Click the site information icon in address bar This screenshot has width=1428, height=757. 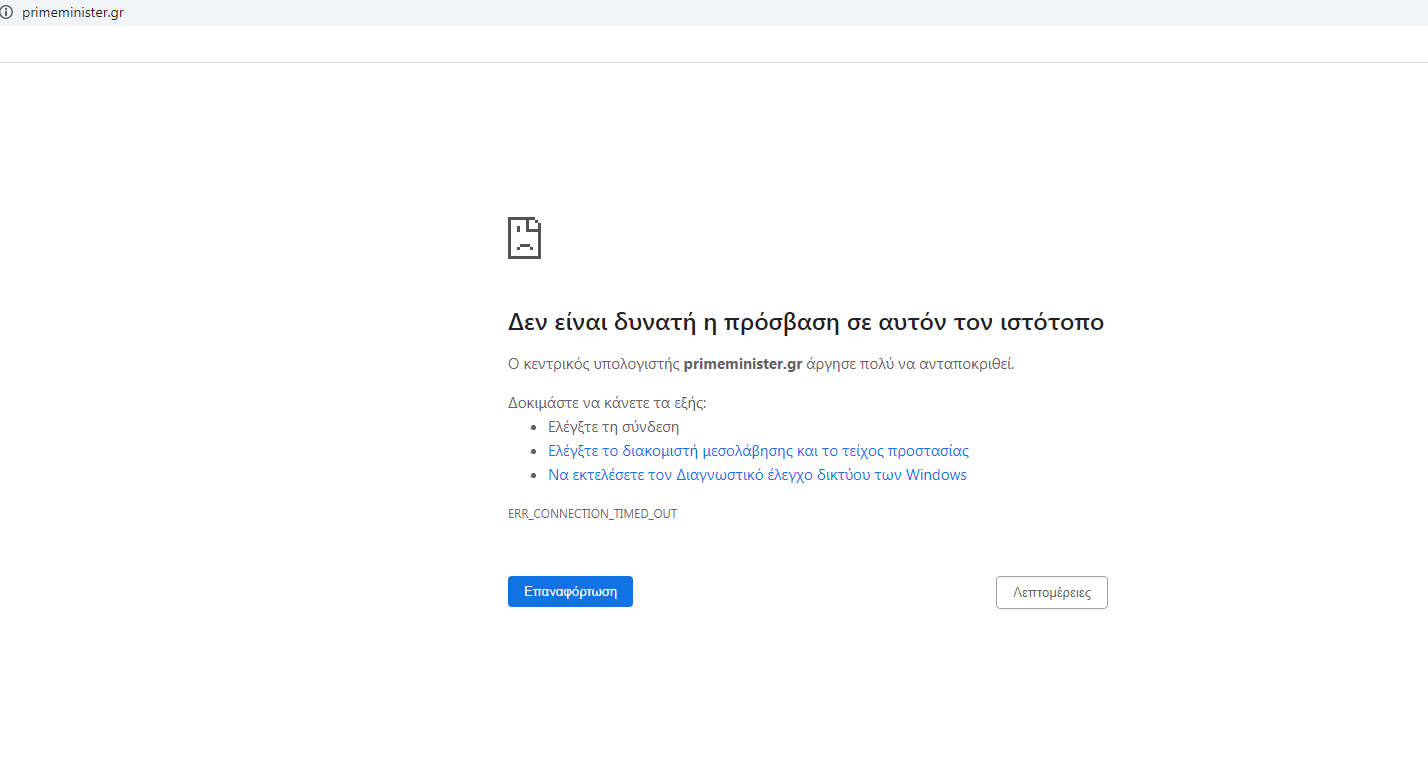7,13
